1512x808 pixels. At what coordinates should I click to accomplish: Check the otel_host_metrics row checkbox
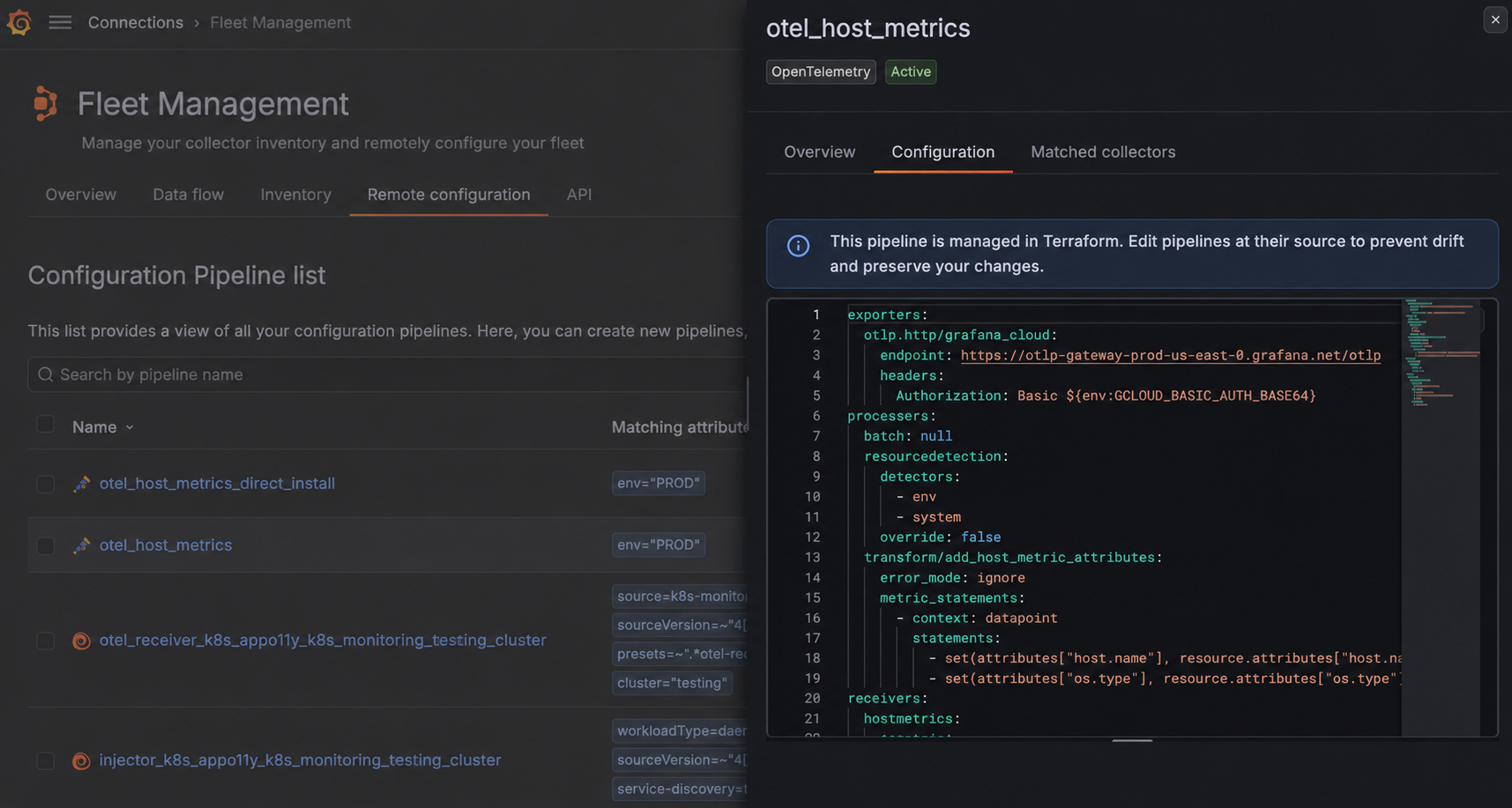[46, 545]
